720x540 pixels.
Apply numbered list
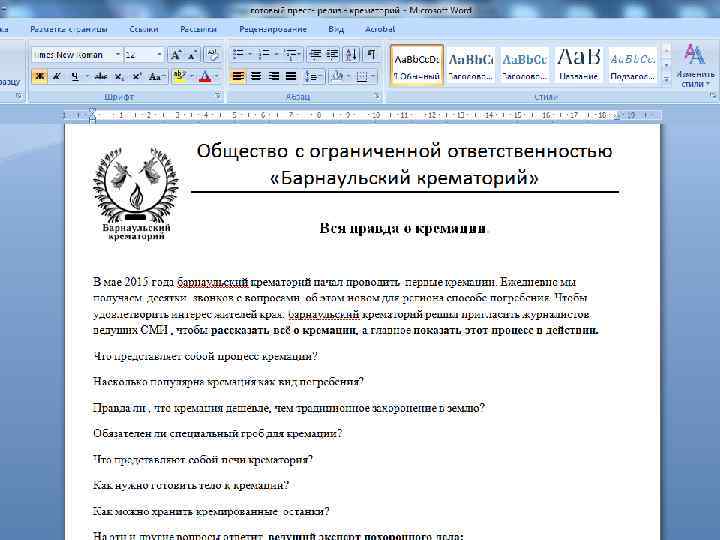(264, 55)
